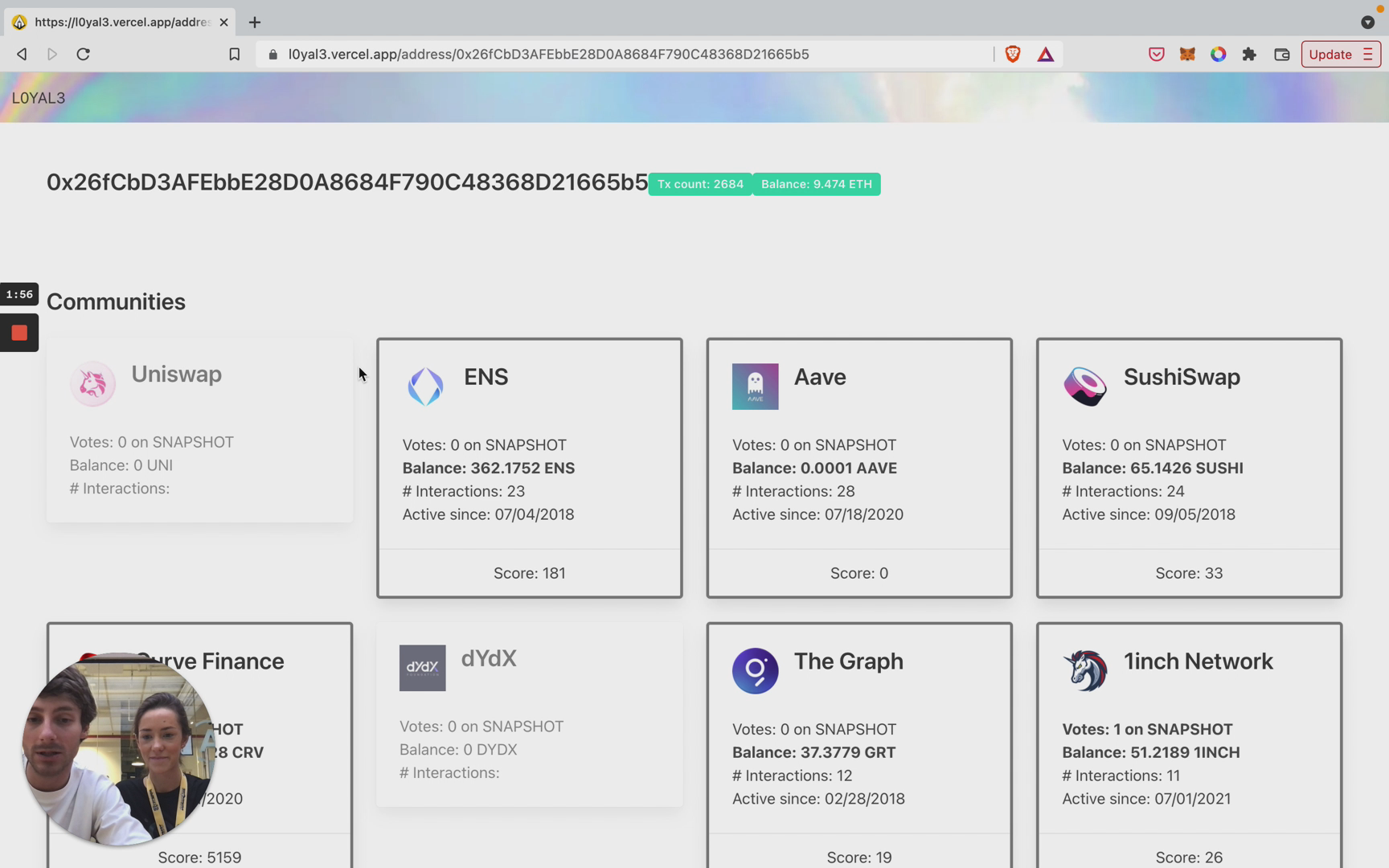Open the tab search dropdown arrow
Viewport: 1389px width, 868px height.
tap(1367, 22)
